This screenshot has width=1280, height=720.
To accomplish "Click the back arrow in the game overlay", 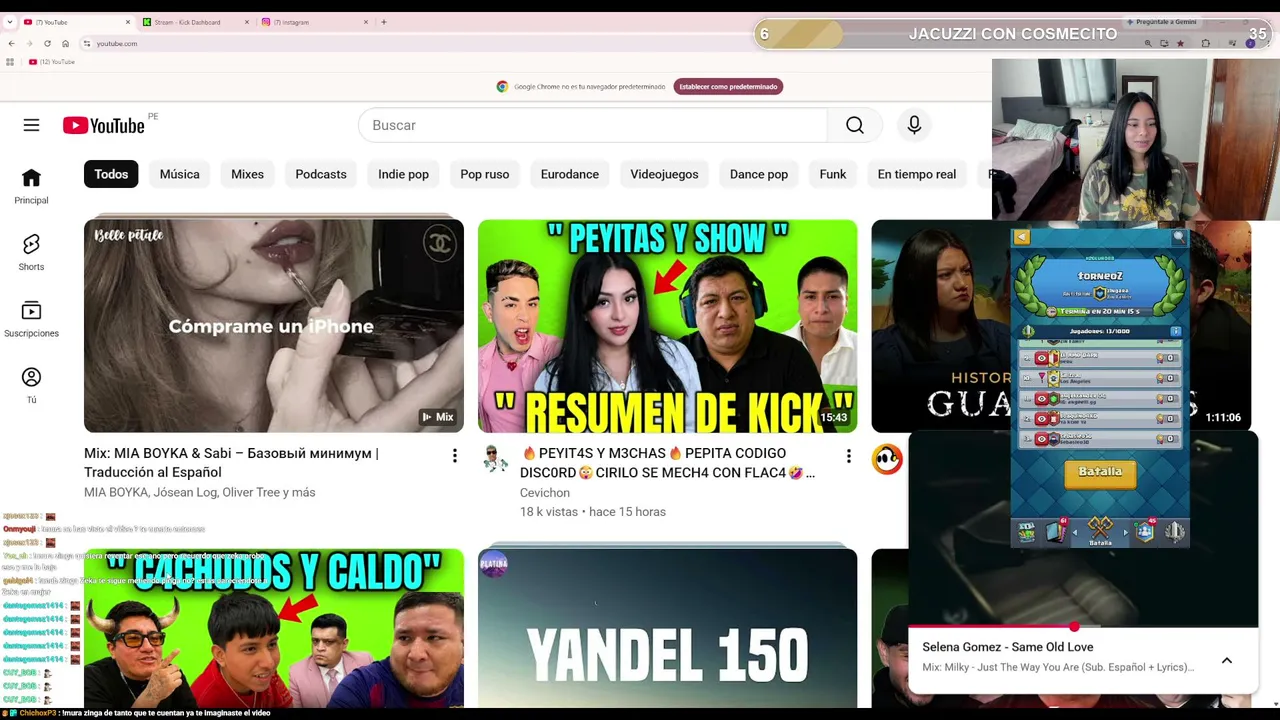I will (x=1021, y=237).
